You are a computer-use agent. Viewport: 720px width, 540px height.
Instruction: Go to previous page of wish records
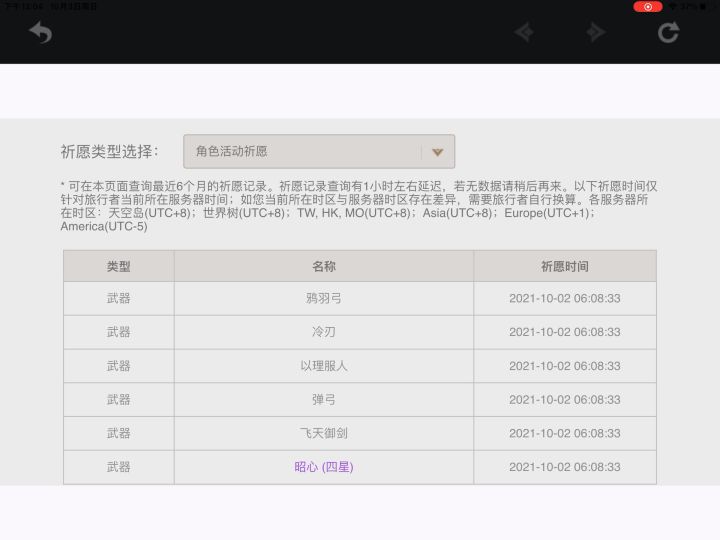click(524, 32)
